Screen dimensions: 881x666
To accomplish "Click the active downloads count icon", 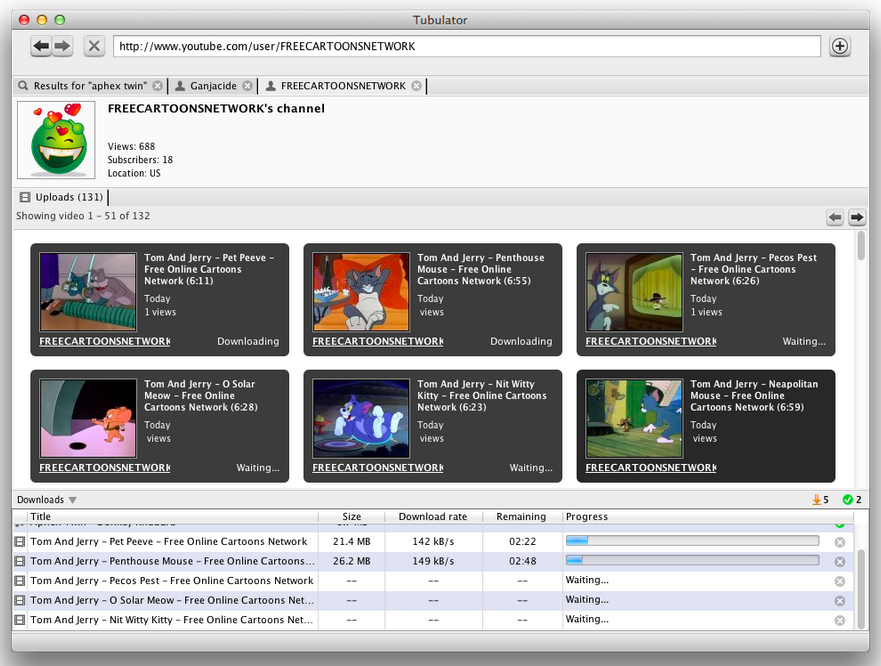I will [x=816, y=500].
